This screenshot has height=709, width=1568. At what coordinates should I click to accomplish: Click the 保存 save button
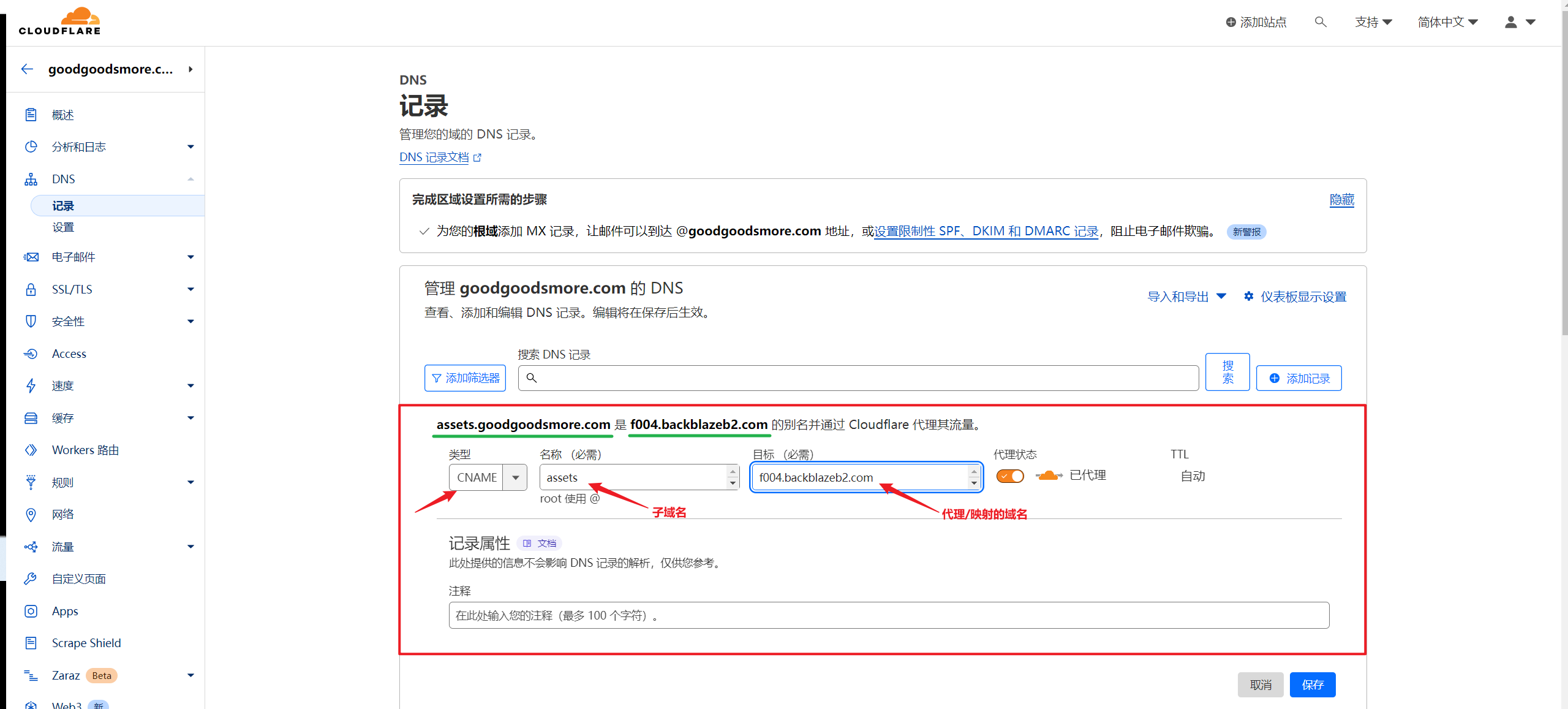coord(1313,684)
